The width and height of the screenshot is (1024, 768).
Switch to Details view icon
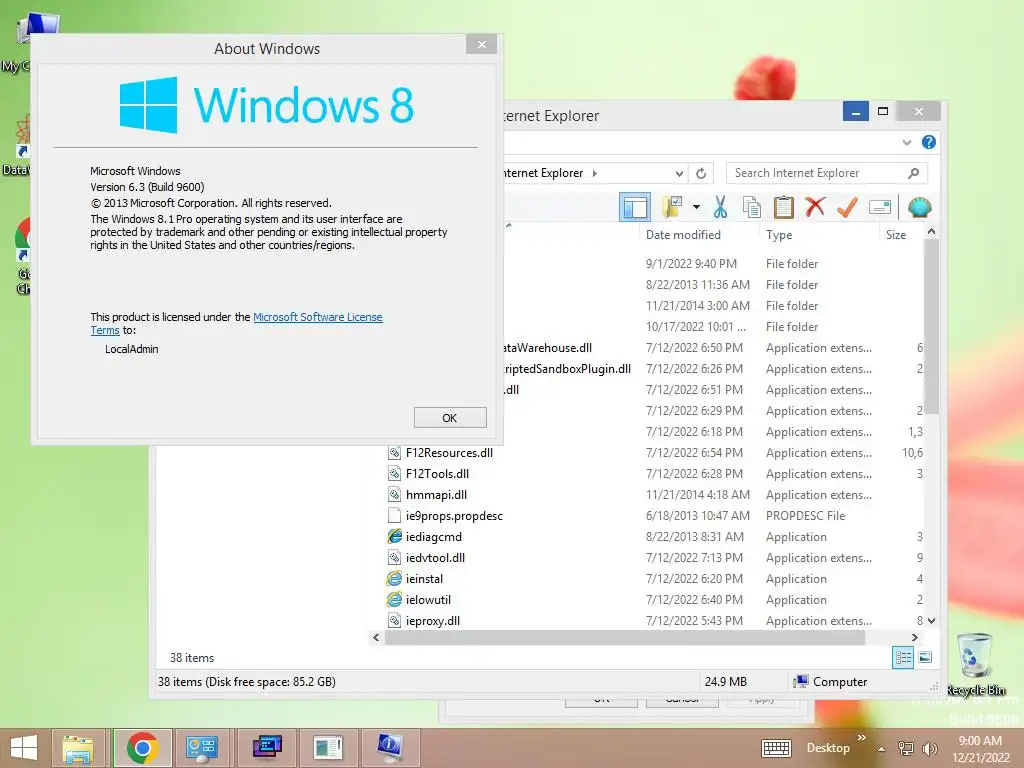[x=903, y=658]
